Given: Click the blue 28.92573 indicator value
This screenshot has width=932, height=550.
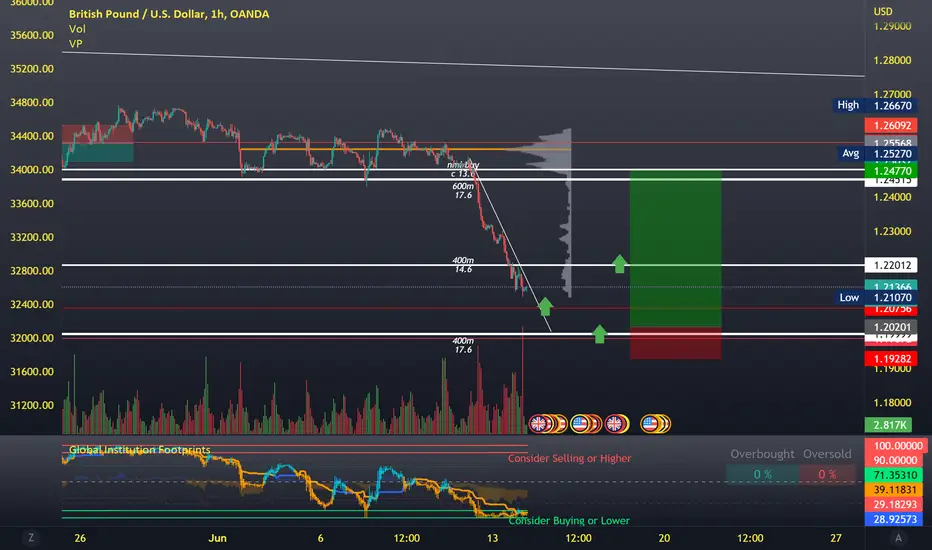Looking at the screenshot, I should coord(895,519).
